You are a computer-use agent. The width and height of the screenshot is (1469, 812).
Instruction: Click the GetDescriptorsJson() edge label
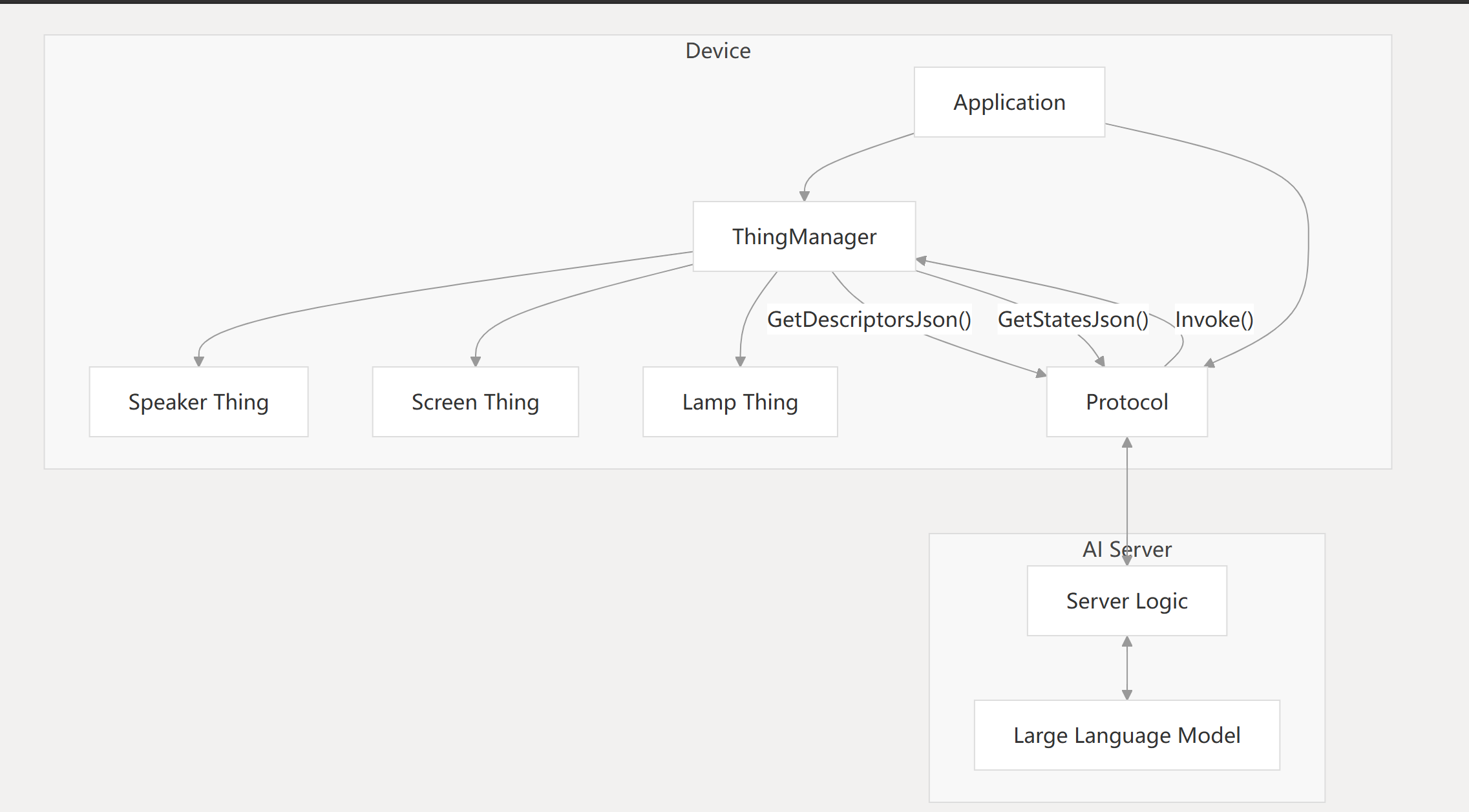869,319
